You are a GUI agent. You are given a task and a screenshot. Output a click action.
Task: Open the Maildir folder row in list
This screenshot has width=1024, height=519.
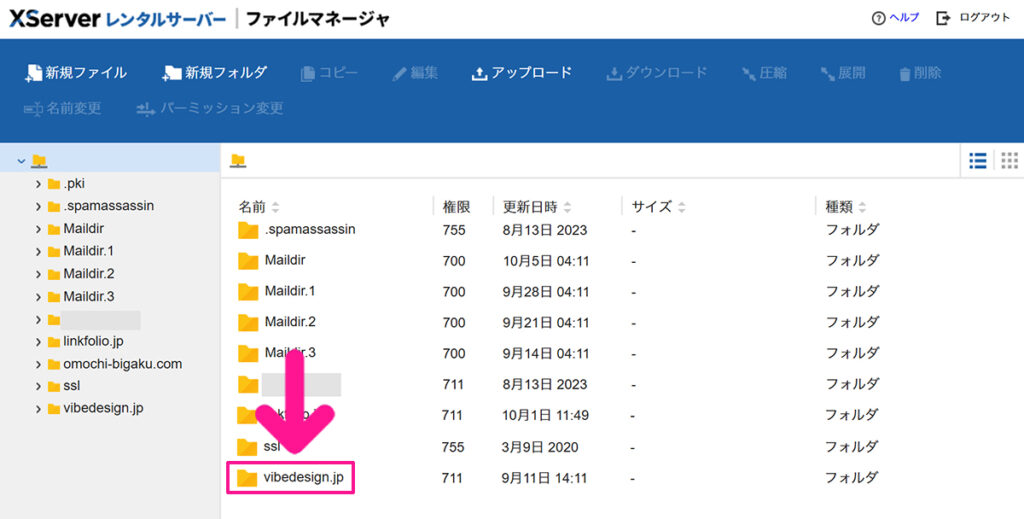tap(284, 261)
